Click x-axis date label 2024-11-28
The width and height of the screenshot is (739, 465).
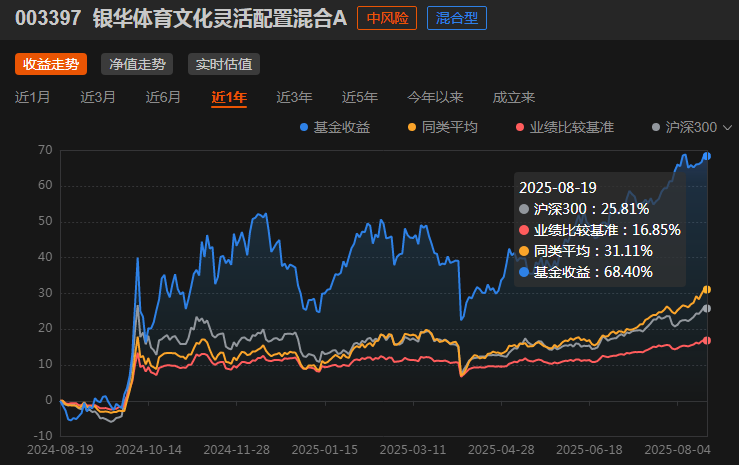[237, 450]
